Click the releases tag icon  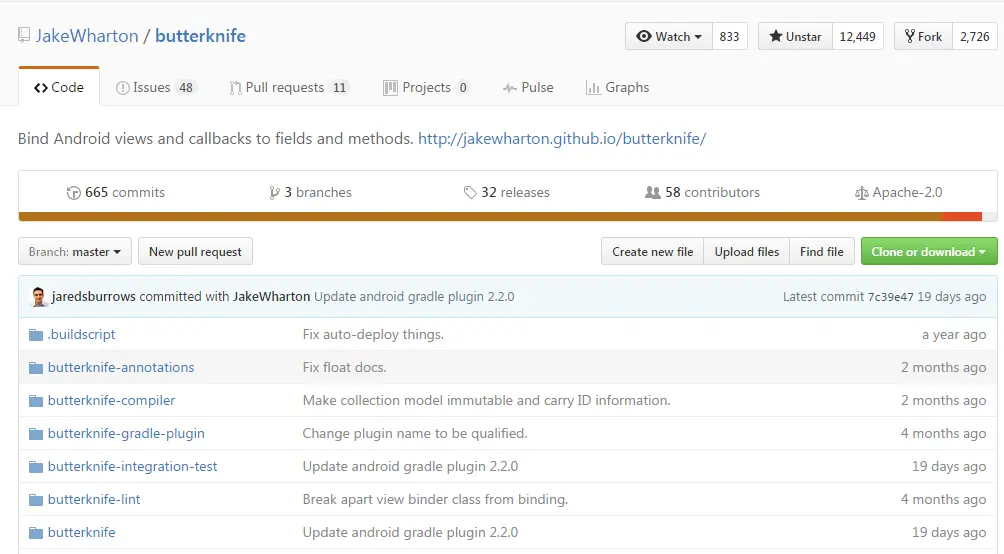470,193
